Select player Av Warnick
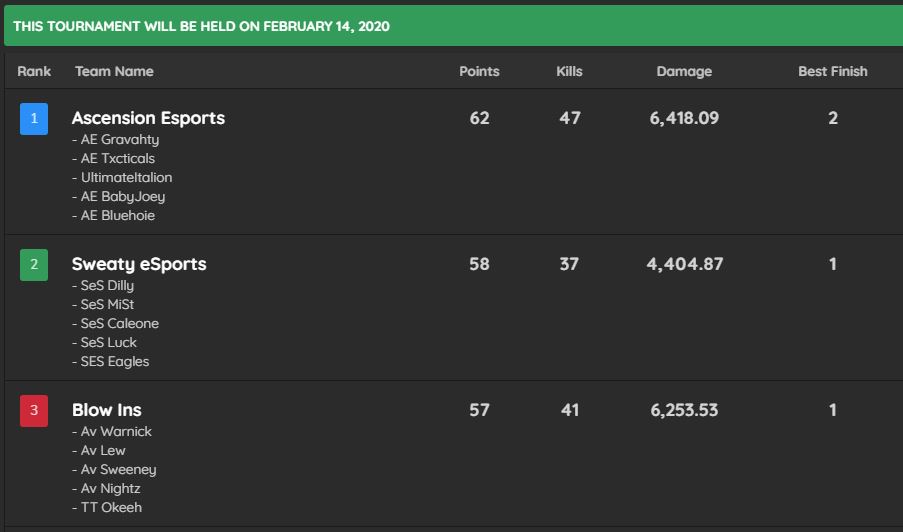This screenshot has height=532, width=903. (116, 432)
